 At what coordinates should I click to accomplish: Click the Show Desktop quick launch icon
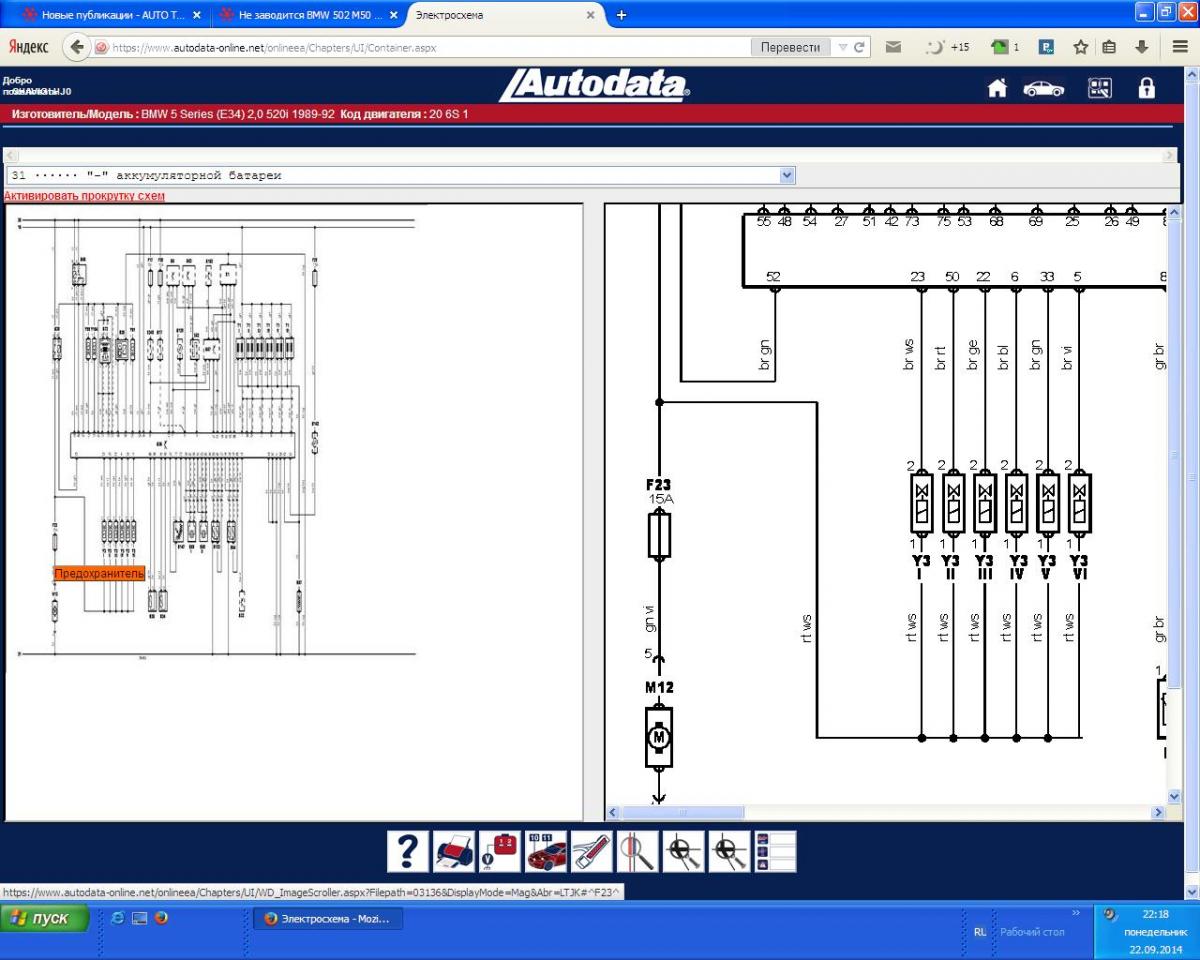click(139, 917)
